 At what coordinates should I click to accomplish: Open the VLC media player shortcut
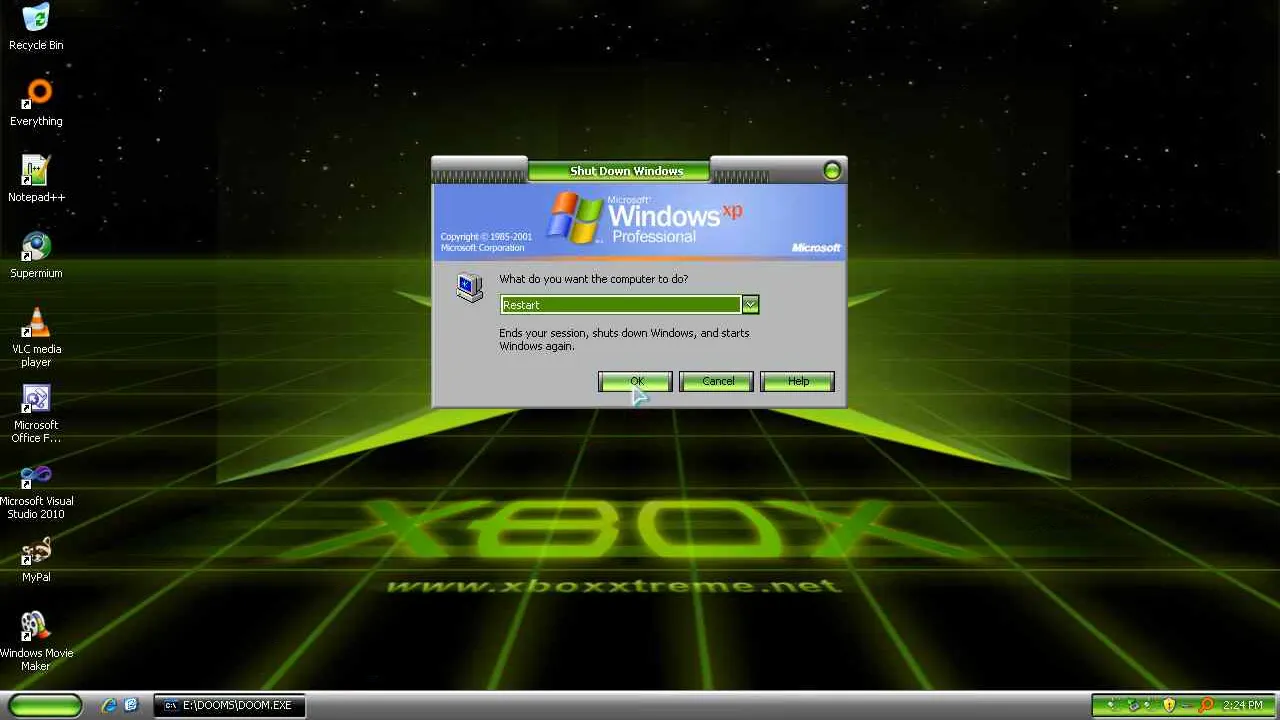pos(36,337)
